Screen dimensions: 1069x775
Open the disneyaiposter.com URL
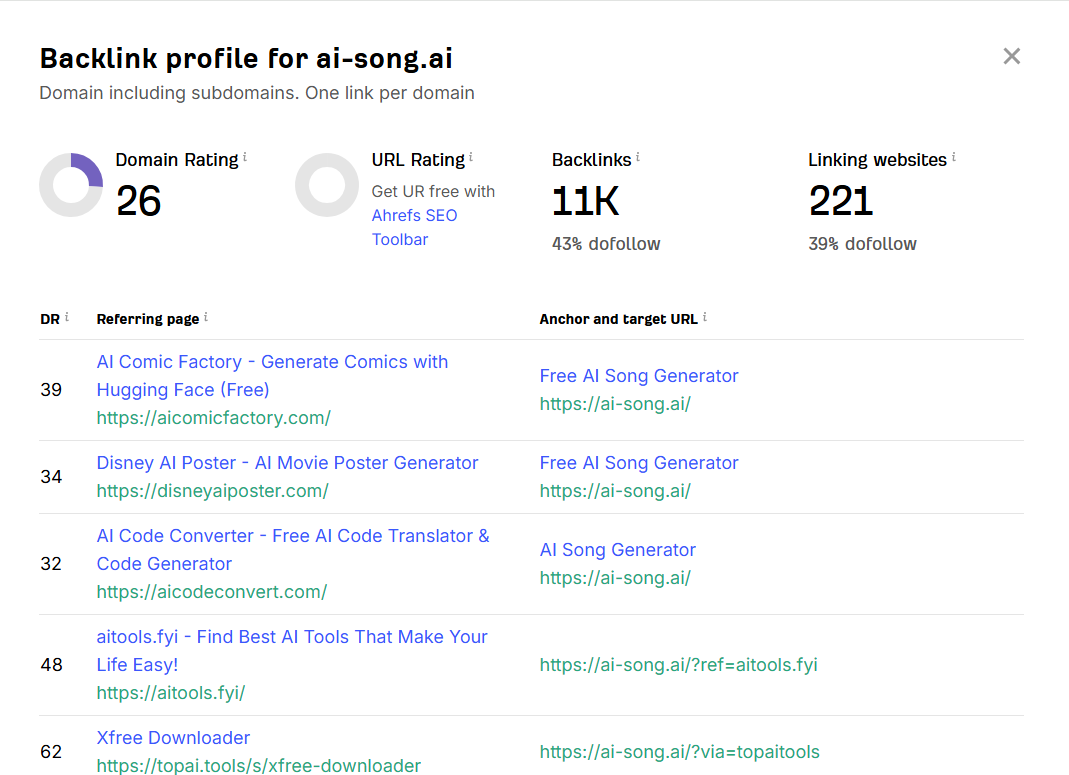pyautogui.click(x=212, y=491)
